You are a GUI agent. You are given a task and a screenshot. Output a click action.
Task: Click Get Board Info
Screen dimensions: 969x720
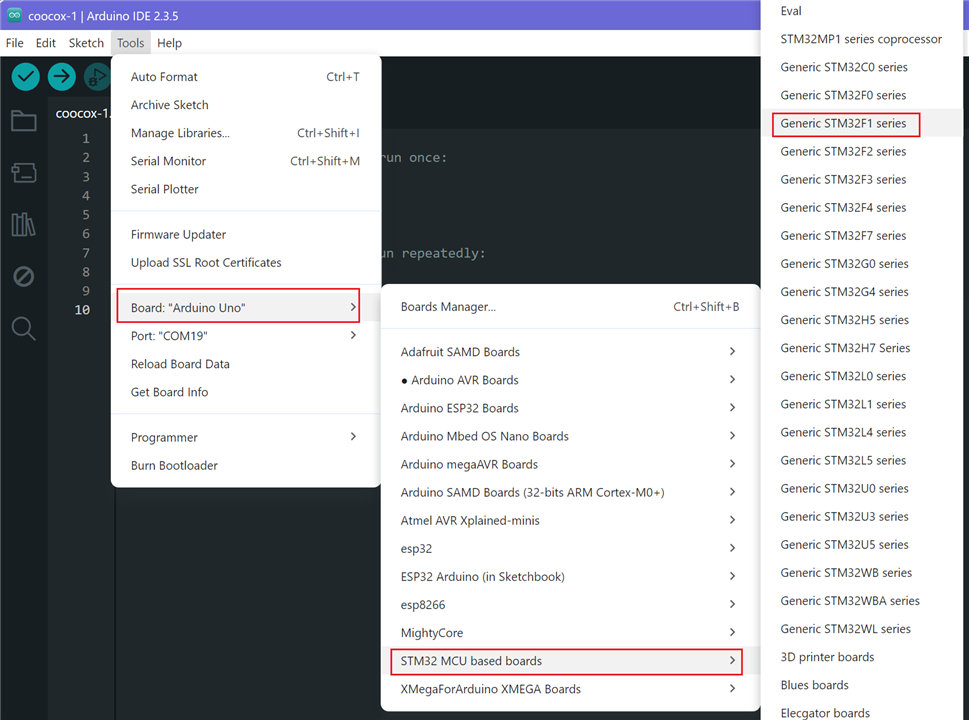245,392
